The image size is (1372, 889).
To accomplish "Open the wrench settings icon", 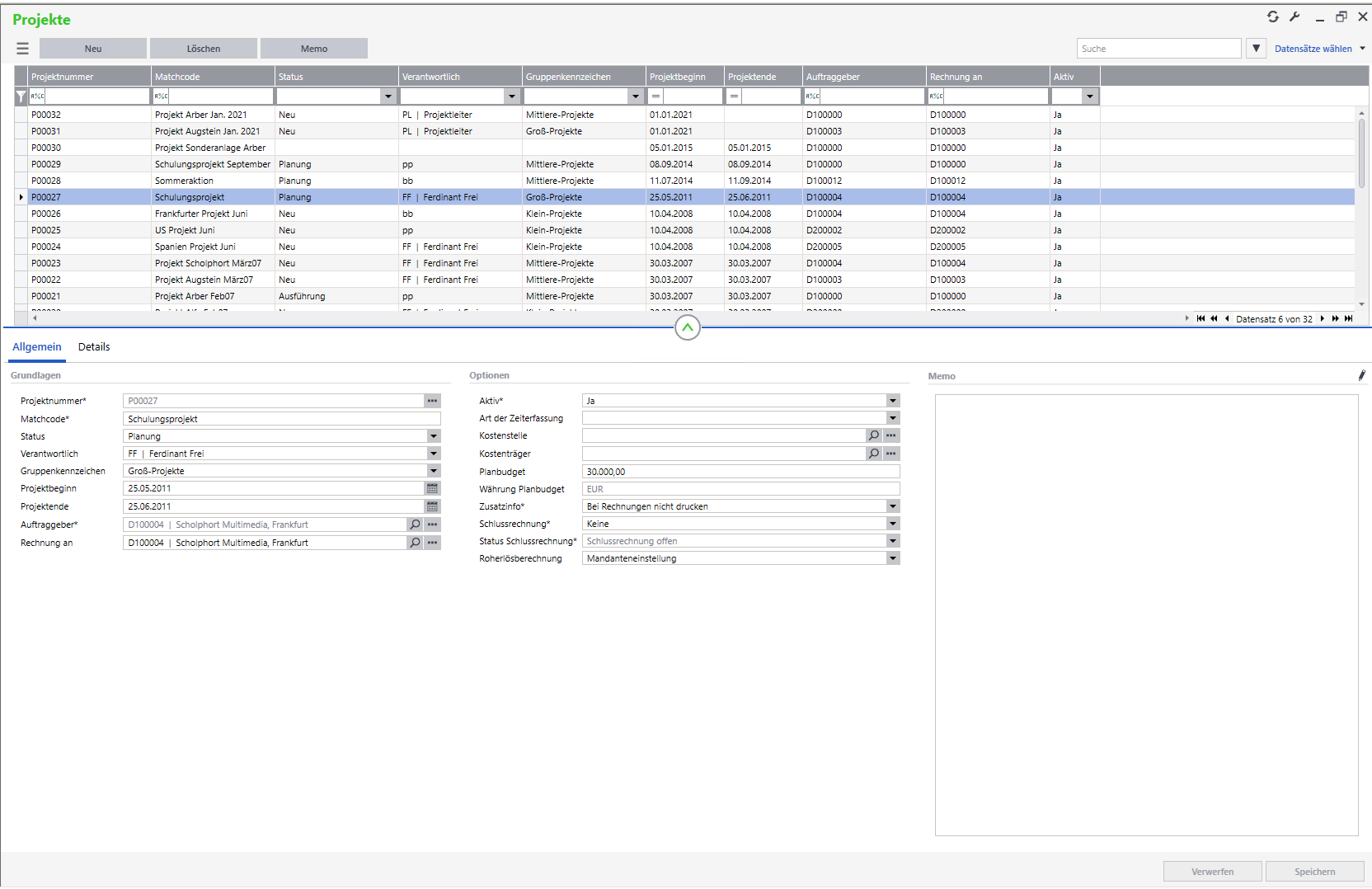I will pos(1294,16).
